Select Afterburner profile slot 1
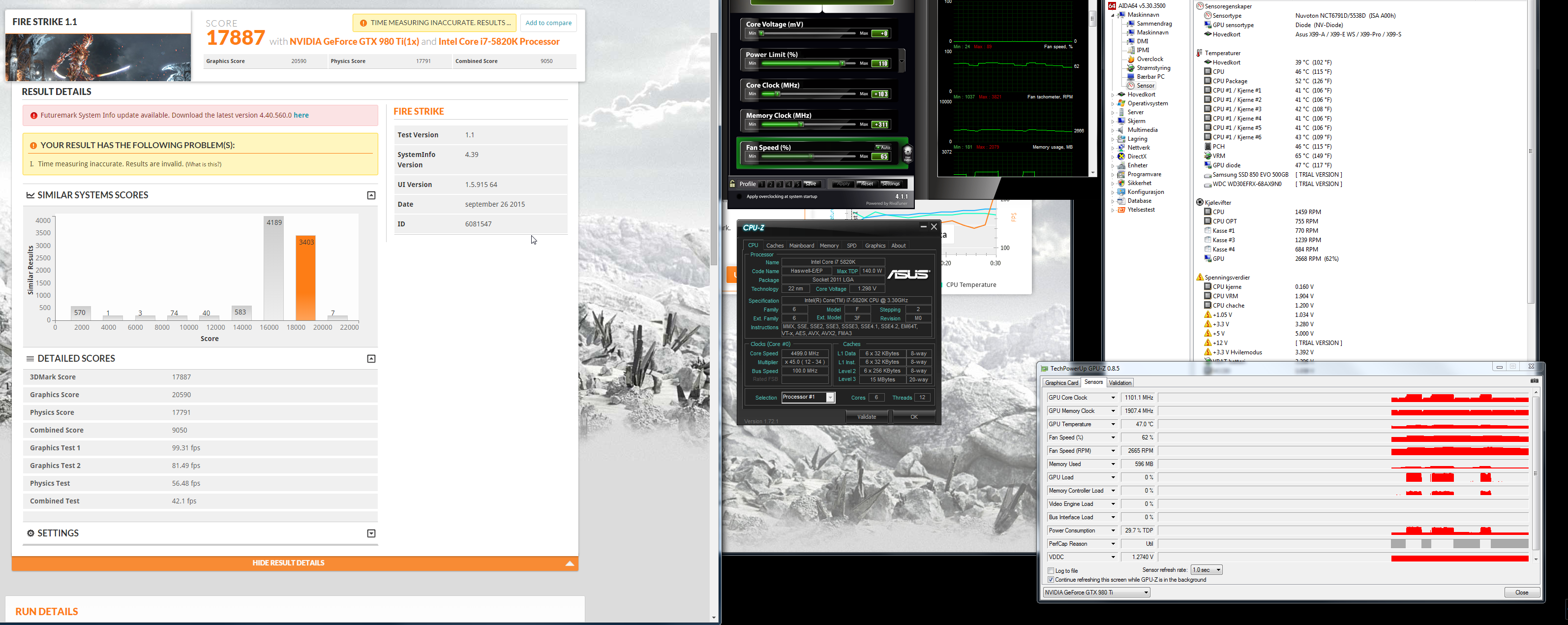This screenshot has width=1568, height=625. click(761, 184)
